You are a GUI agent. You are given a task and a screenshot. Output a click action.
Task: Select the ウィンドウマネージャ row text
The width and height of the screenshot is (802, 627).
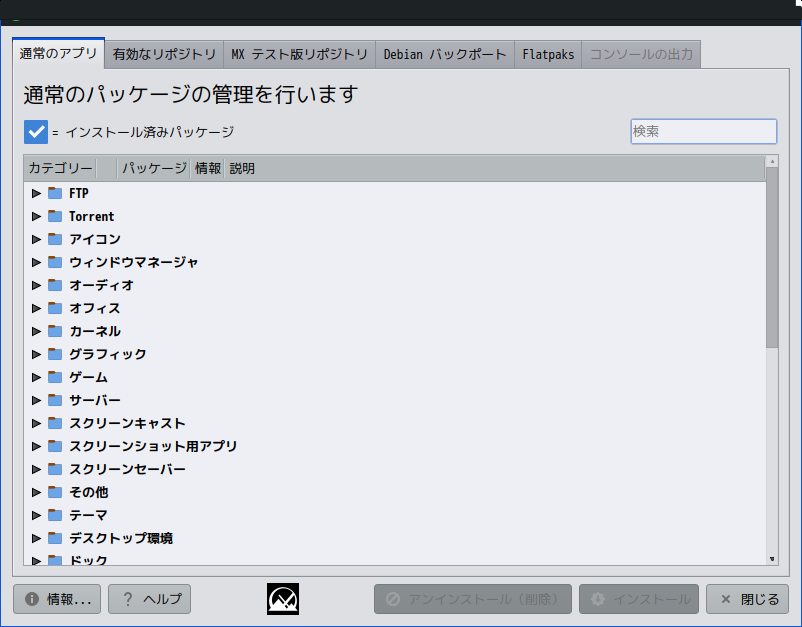point(133,262)
